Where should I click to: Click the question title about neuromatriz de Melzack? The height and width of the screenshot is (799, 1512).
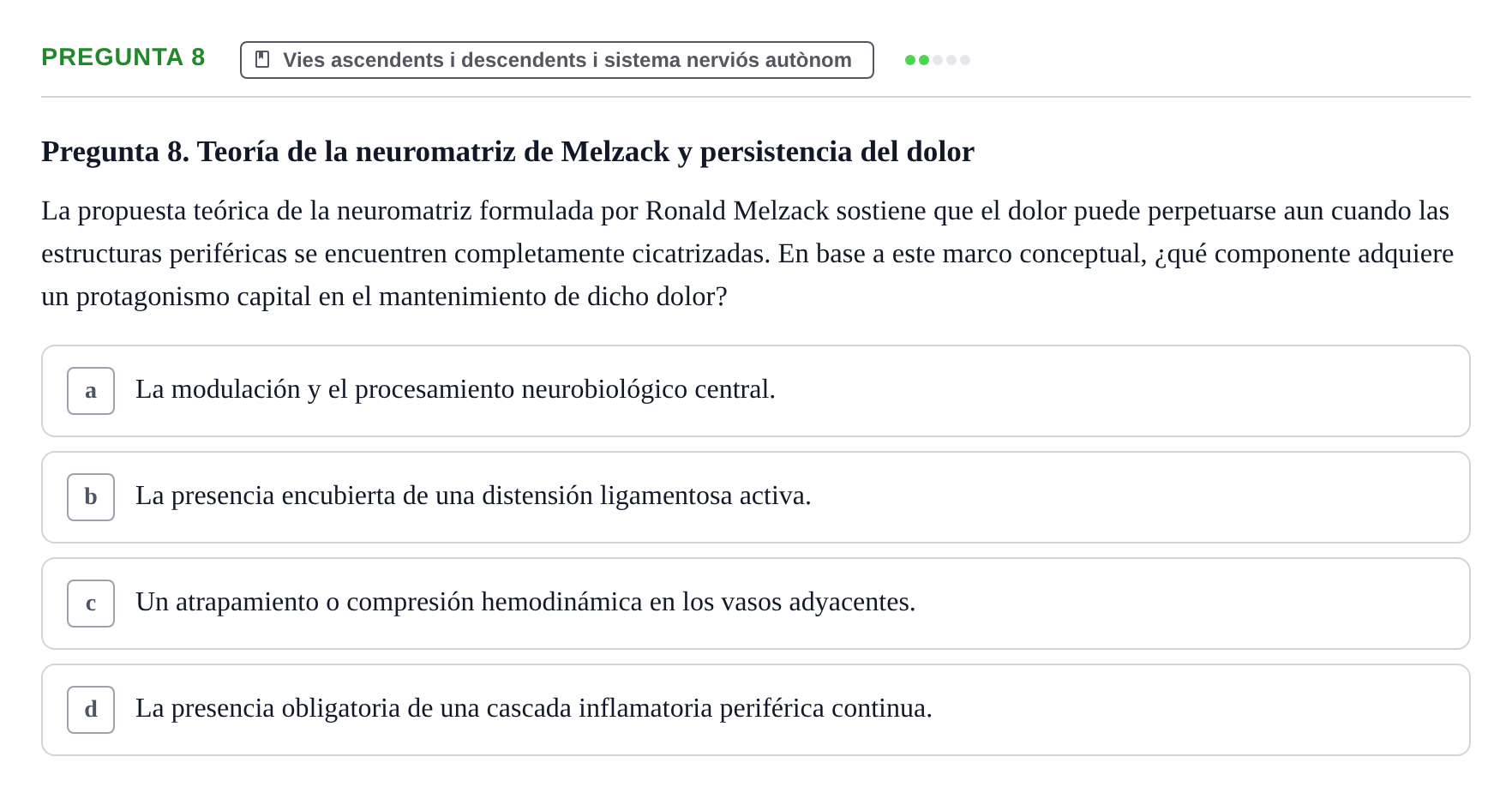click(507, 152)
